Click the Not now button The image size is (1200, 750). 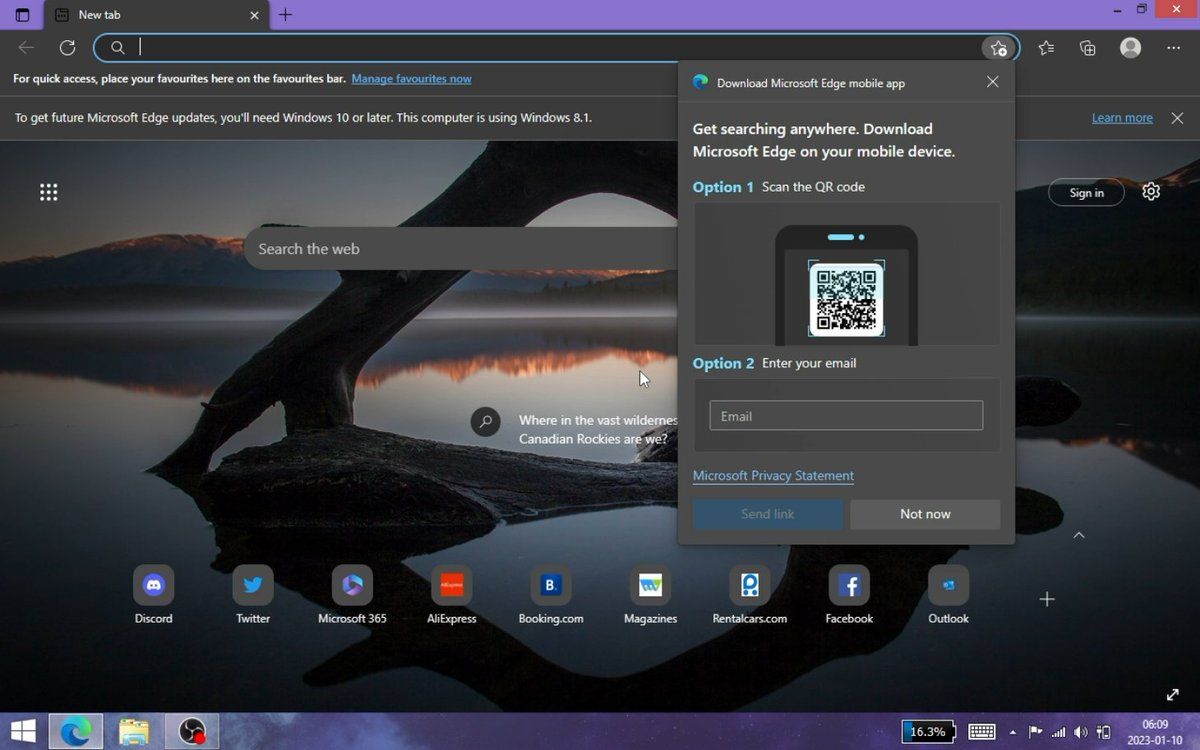[925, 514]
